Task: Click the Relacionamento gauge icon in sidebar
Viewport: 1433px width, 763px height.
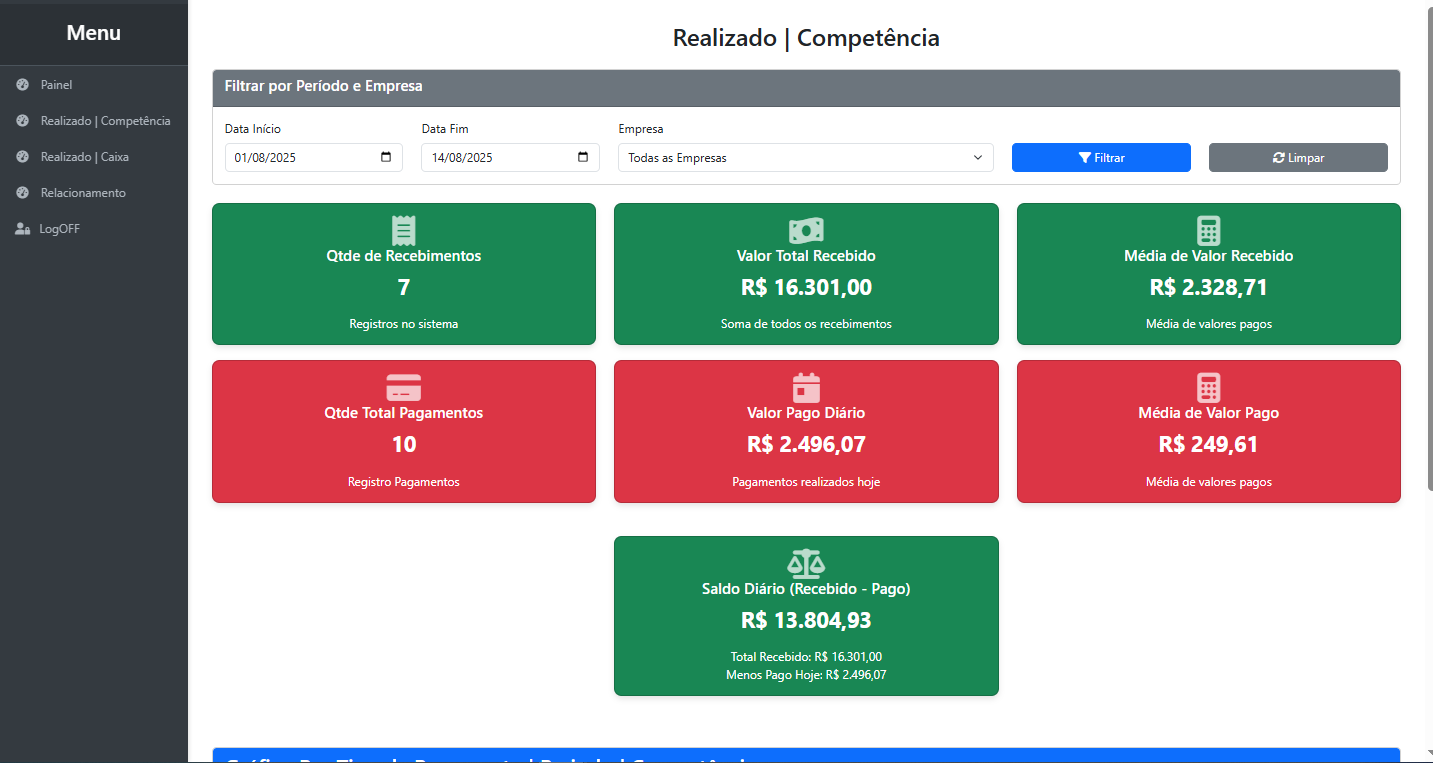Action: 21,192
